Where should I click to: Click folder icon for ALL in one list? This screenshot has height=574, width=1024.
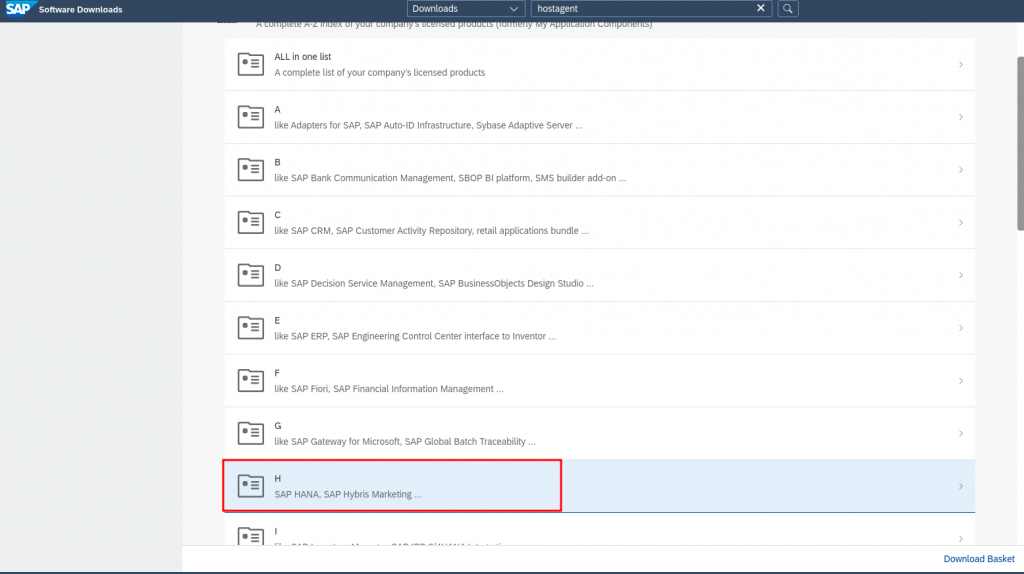(250, 65)
